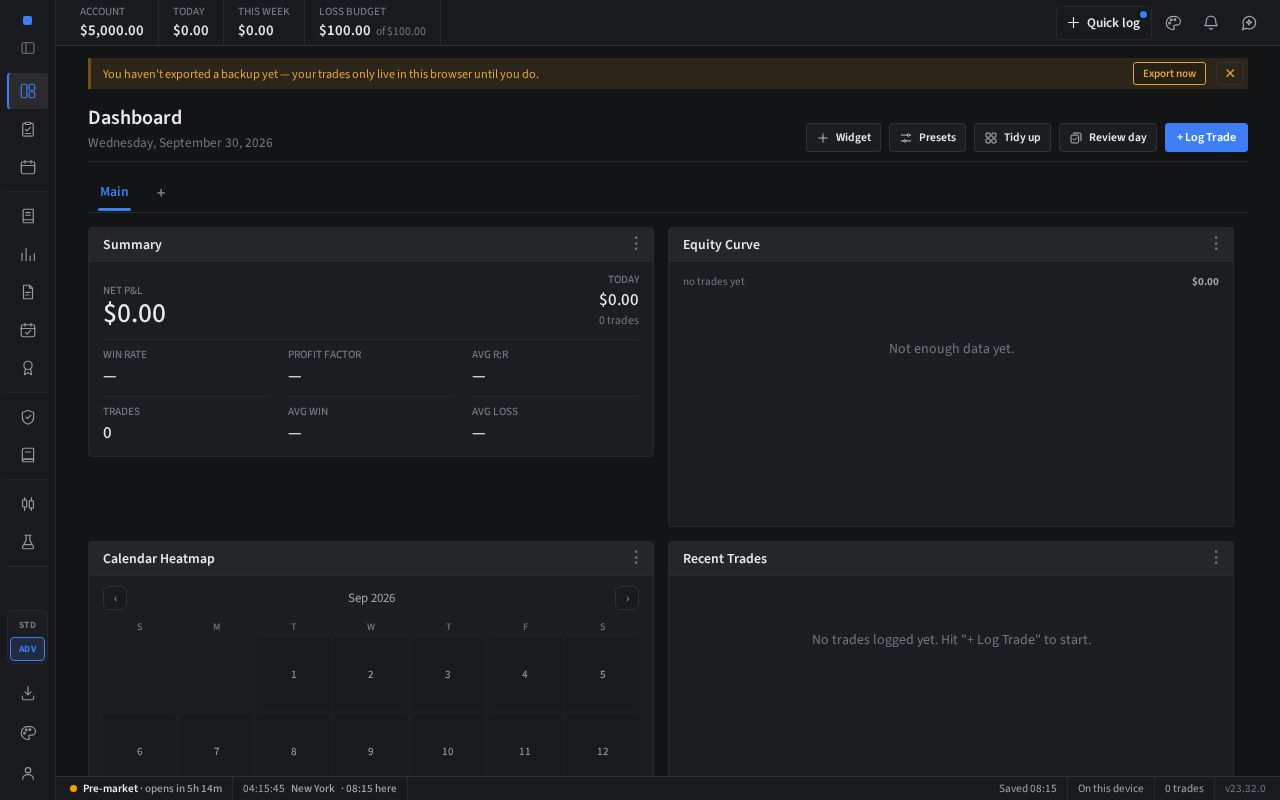Click the Saved 08:15 status entry
The image size is (1280, 800).
(1028, 788)
